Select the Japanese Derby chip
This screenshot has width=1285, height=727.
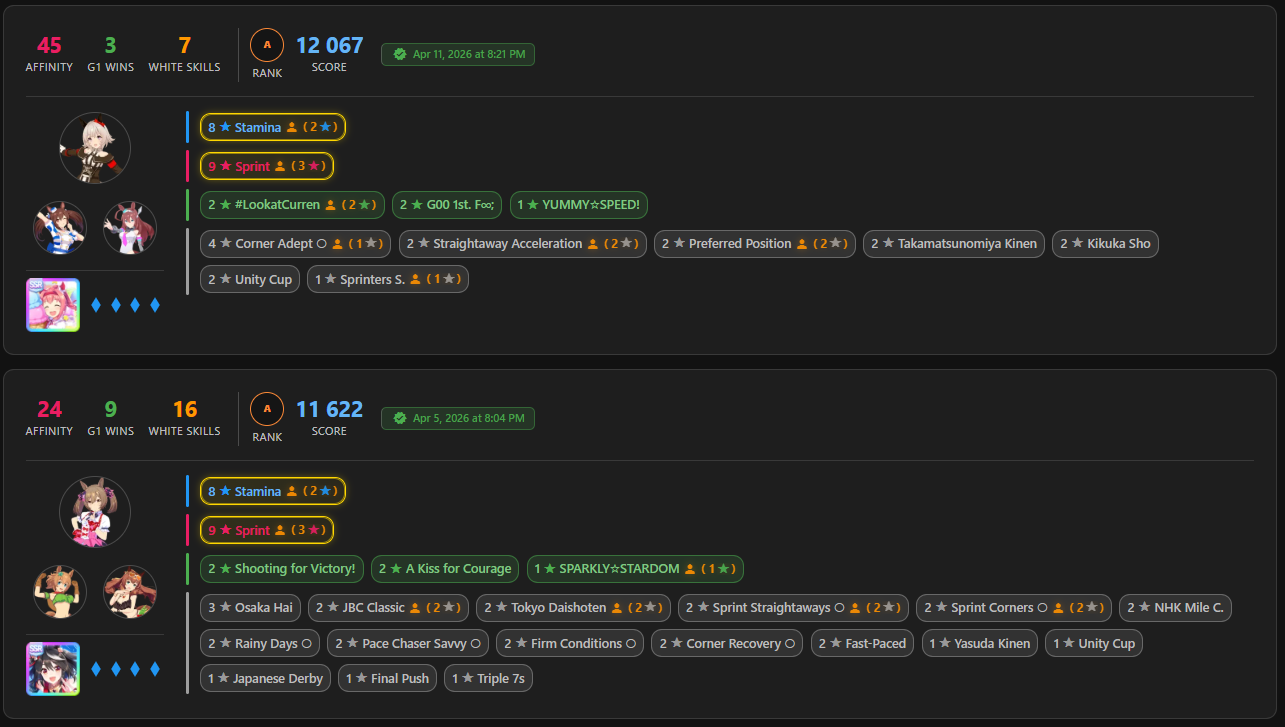click(265, 678)
